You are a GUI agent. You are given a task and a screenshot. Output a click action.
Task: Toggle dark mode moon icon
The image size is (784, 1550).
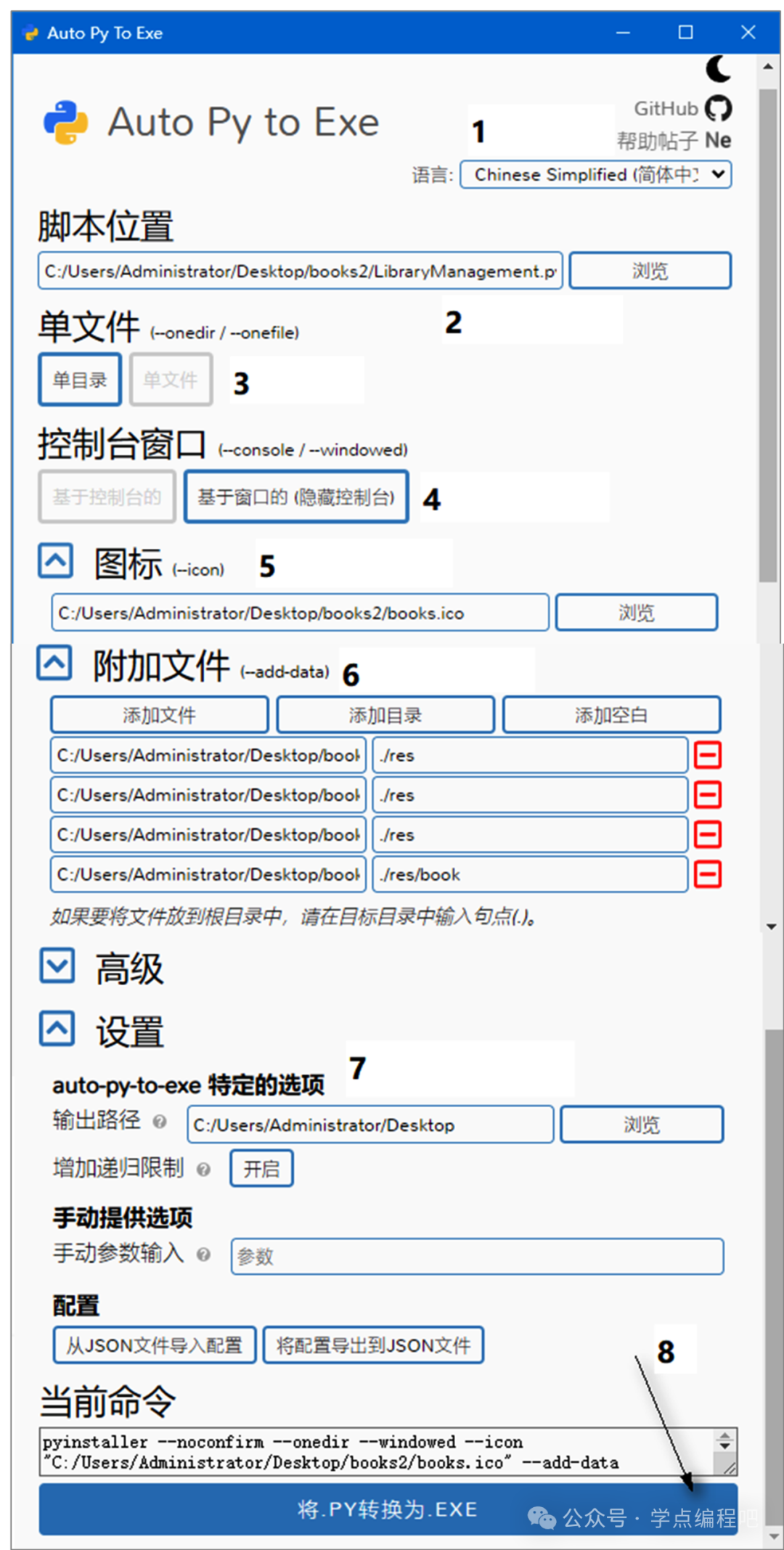click(x=718, y=69)
